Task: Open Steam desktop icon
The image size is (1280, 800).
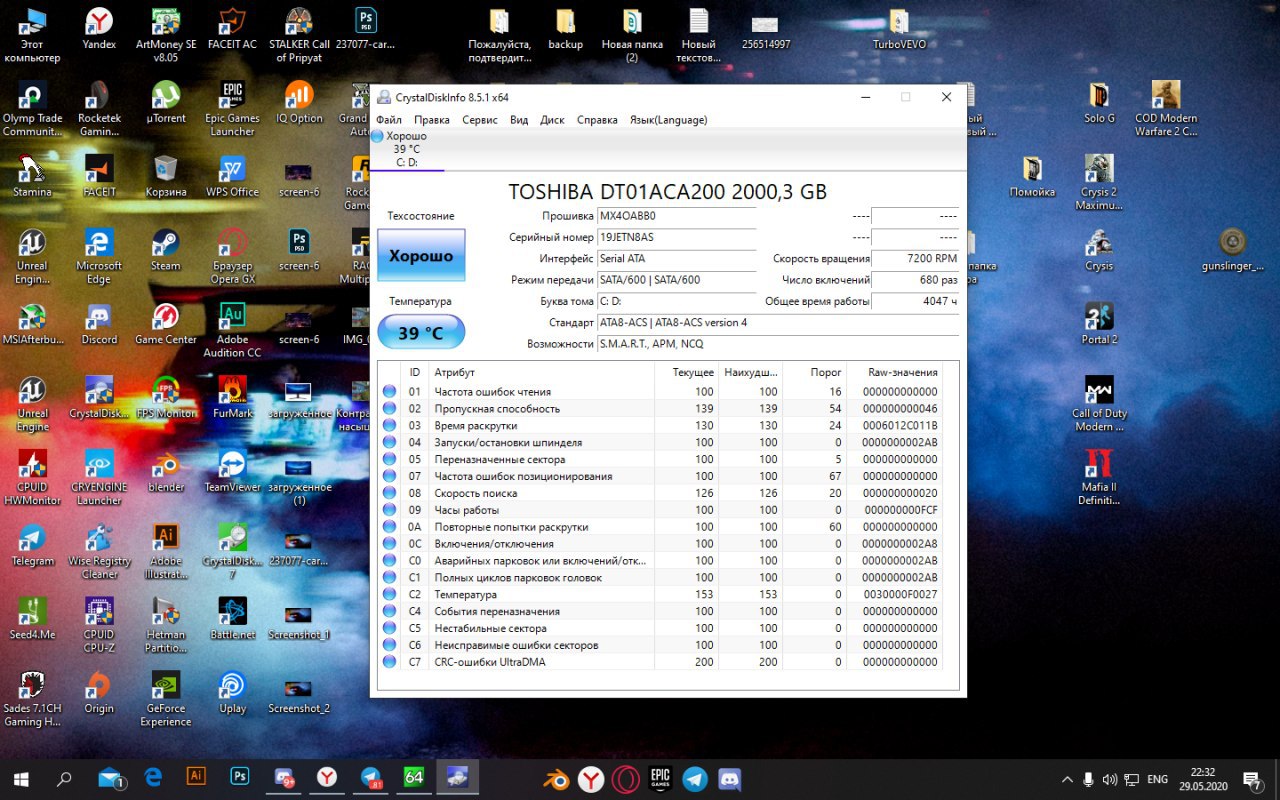Action: (x=166, y=251)
